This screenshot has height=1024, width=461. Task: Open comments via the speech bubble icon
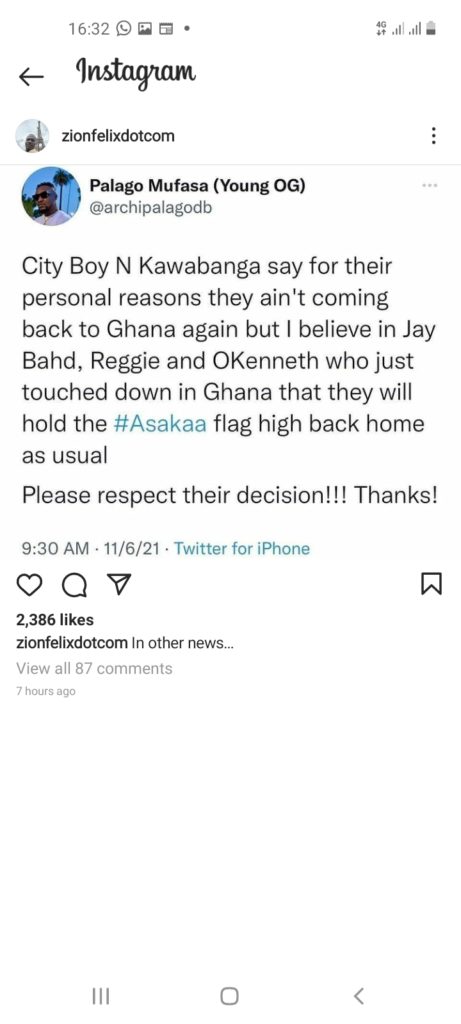point(73,584)
